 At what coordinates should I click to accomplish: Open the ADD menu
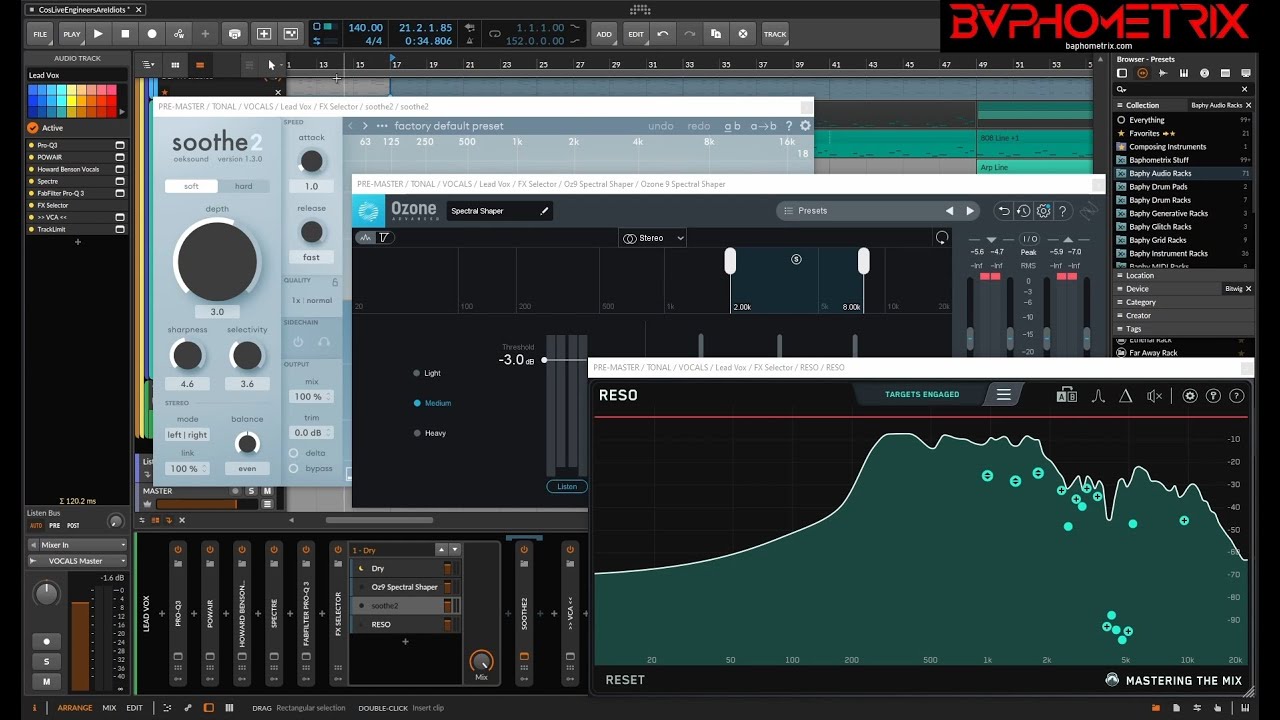pos(604,34)
